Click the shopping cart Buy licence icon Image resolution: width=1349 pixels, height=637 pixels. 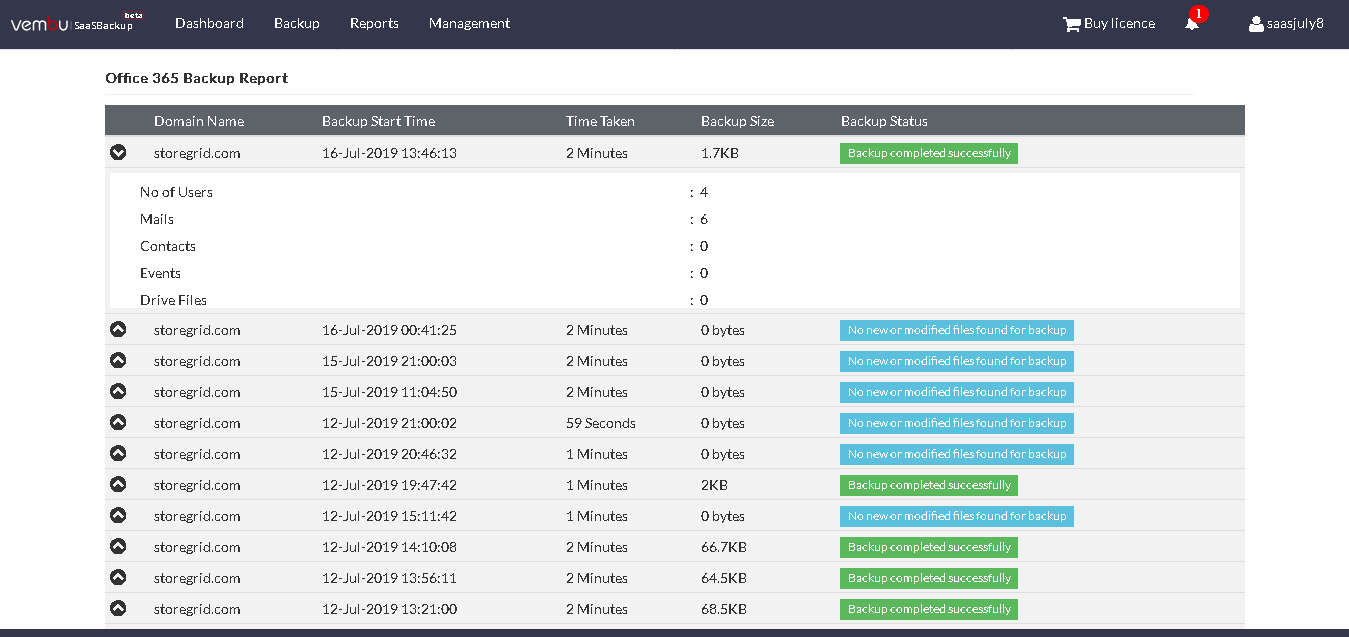pos(1071,24)
